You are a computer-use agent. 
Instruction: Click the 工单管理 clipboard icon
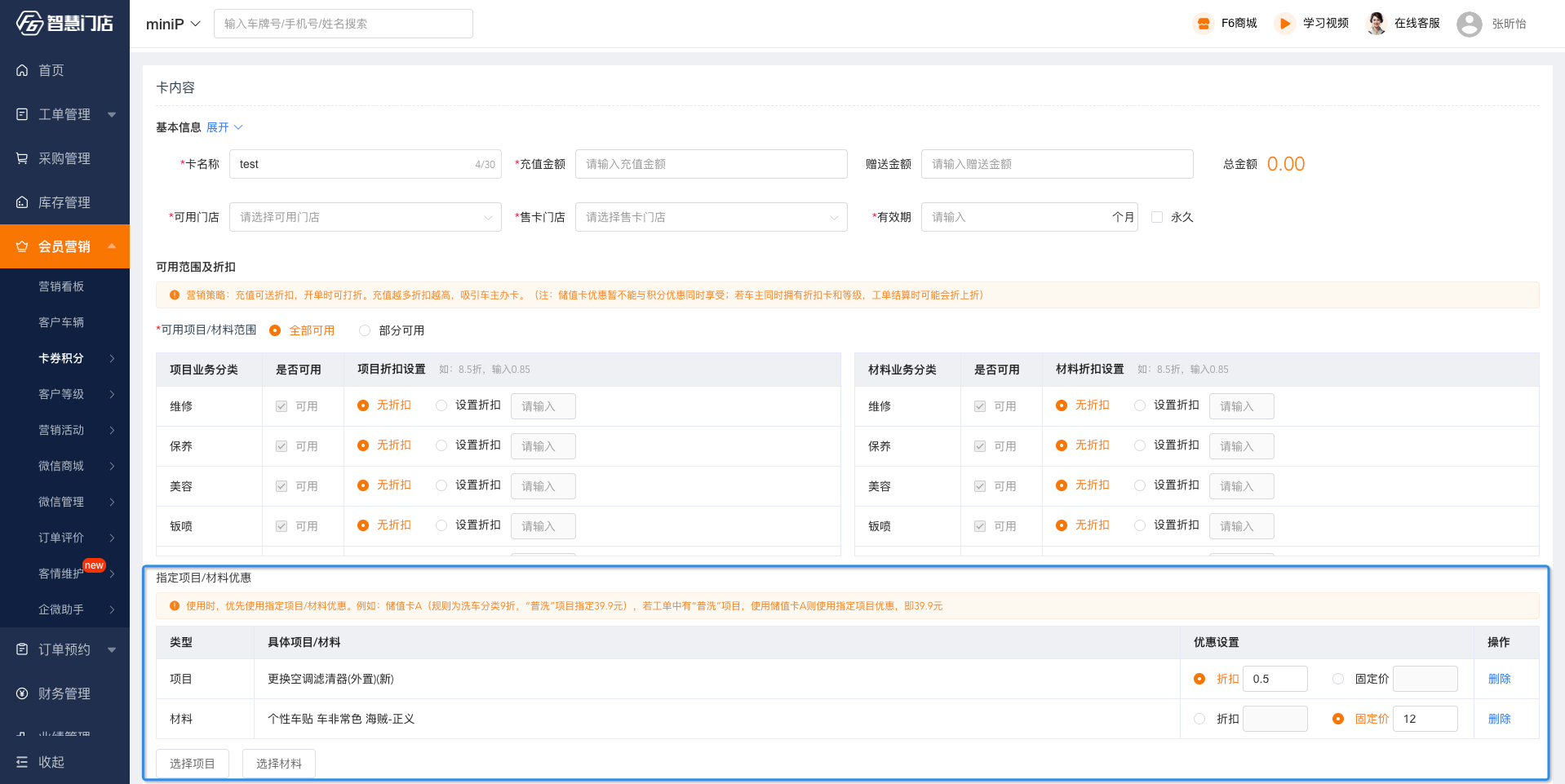[x=22, y=114]
